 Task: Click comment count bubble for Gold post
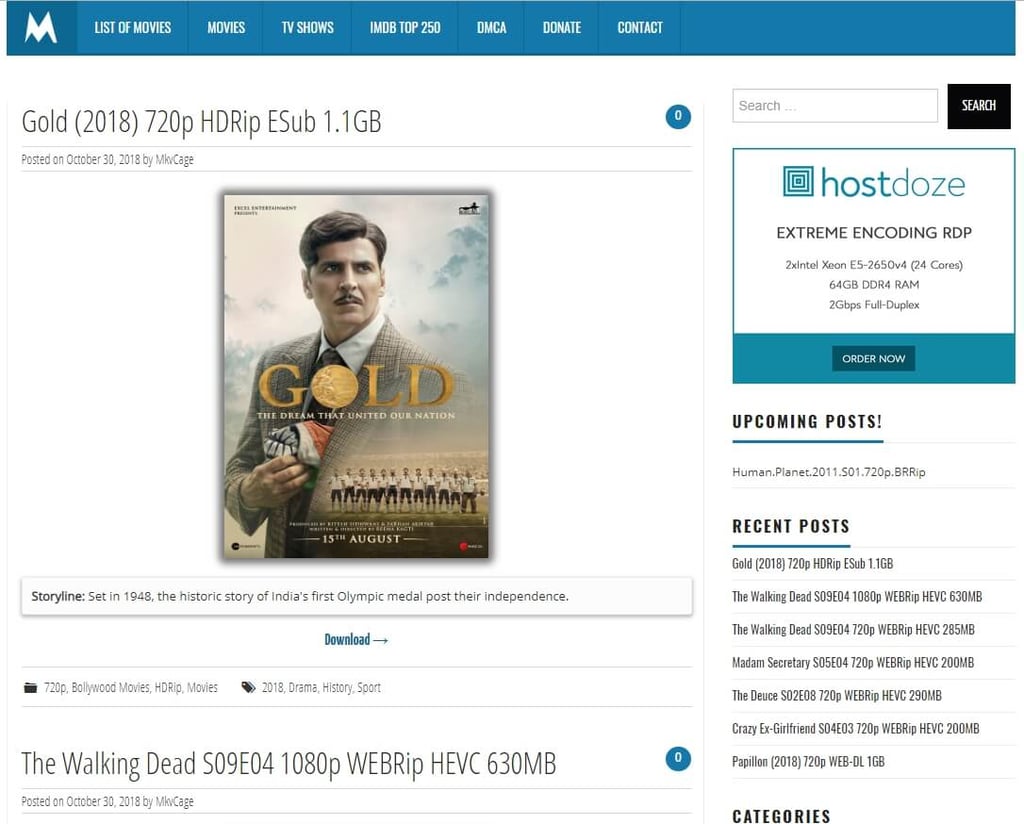(x=678, y=116)
